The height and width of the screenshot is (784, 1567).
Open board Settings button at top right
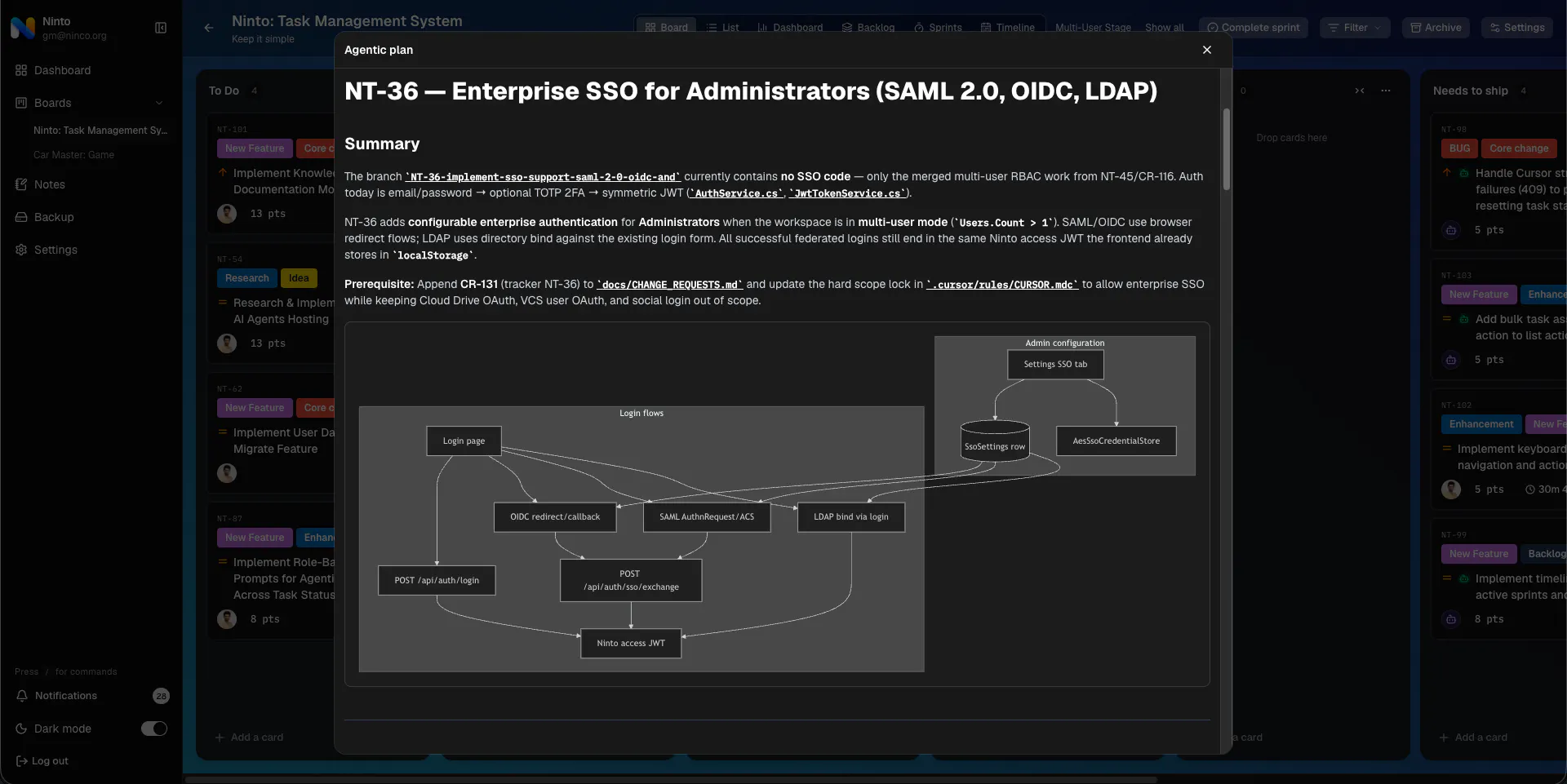(x=1517, y=28)
